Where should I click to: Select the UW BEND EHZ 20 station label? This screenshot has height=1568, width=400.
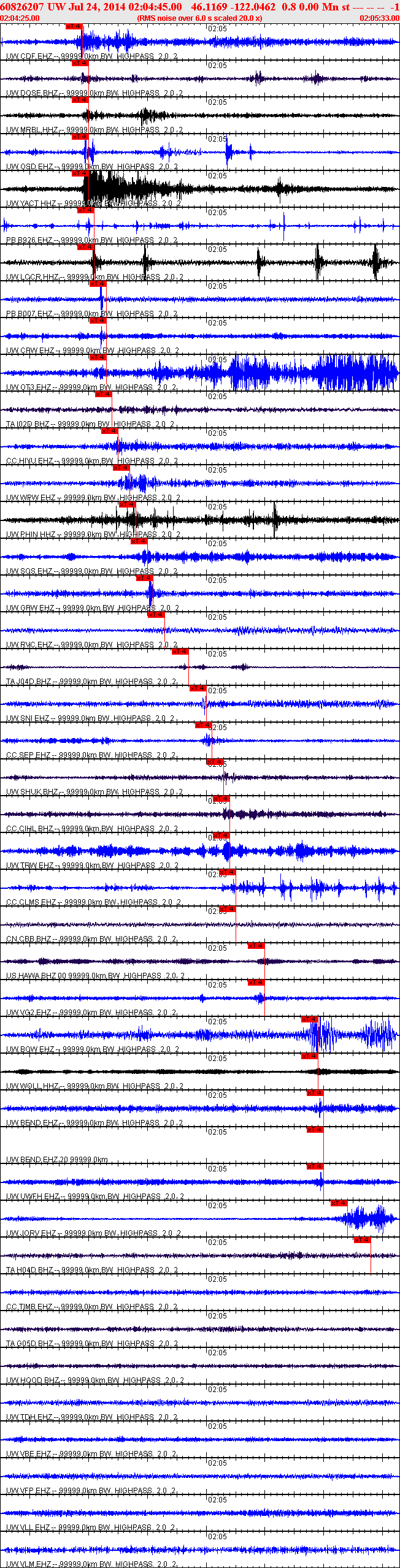[57, 1160]
